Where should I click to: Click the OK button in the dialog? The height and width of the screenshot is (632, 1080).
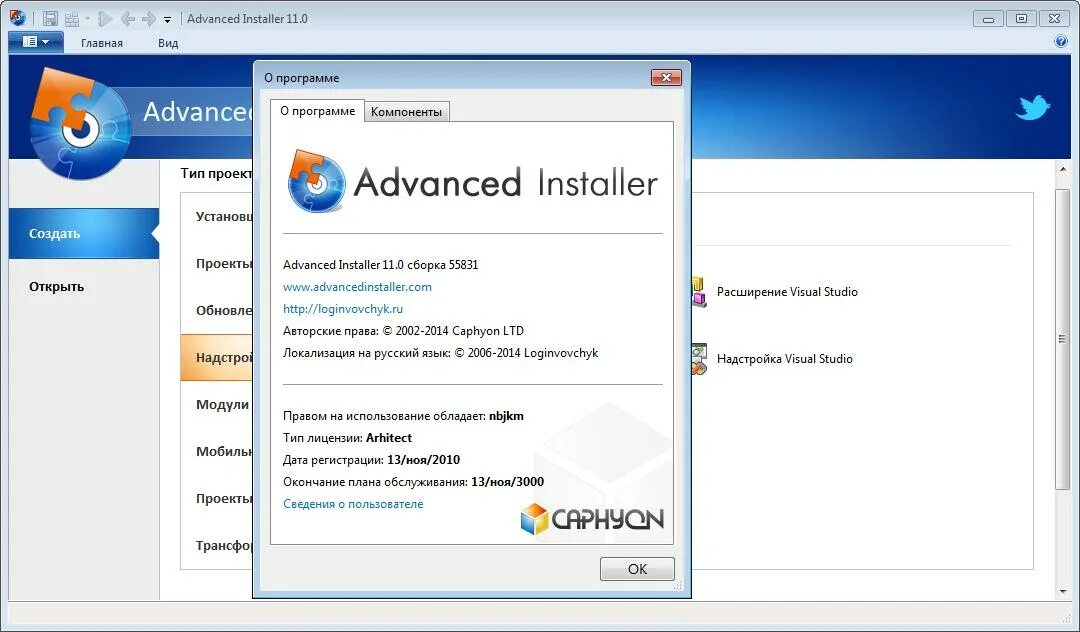click(637, 569)
